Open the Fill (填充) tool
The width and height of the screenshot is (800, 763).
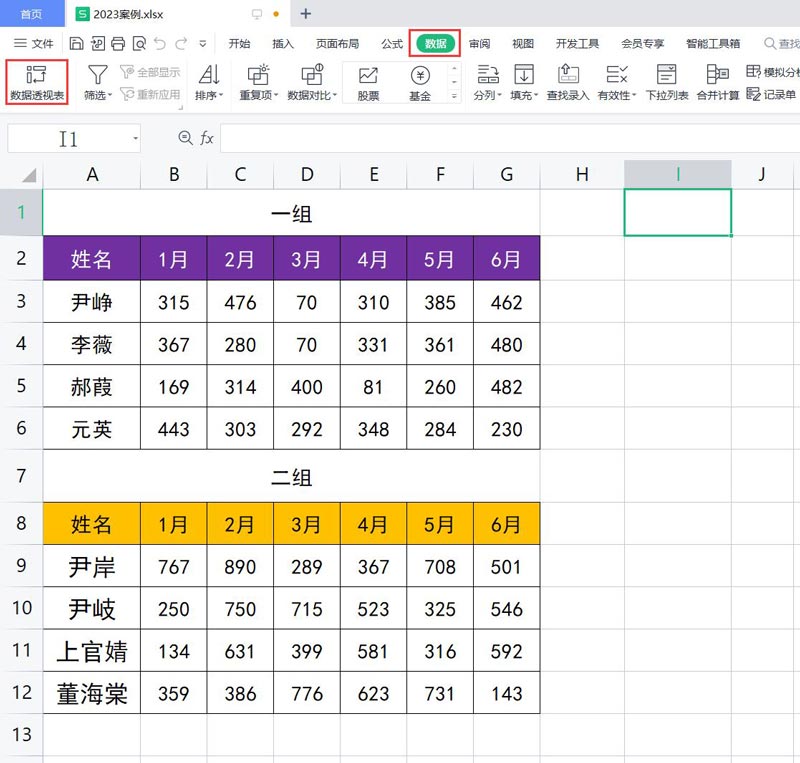click(524, 82)
